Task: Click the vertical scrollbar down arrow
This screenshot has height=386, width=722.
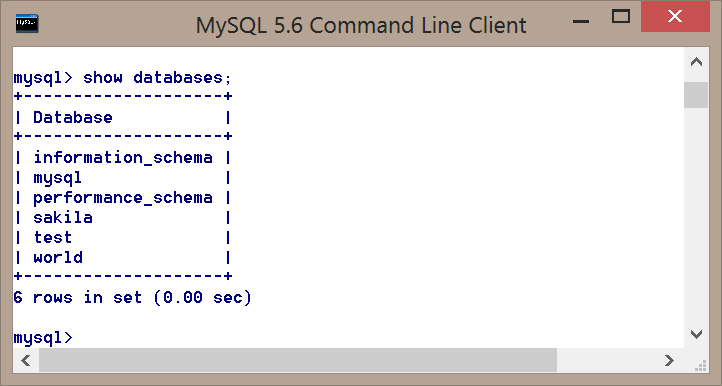Action: 696,334
